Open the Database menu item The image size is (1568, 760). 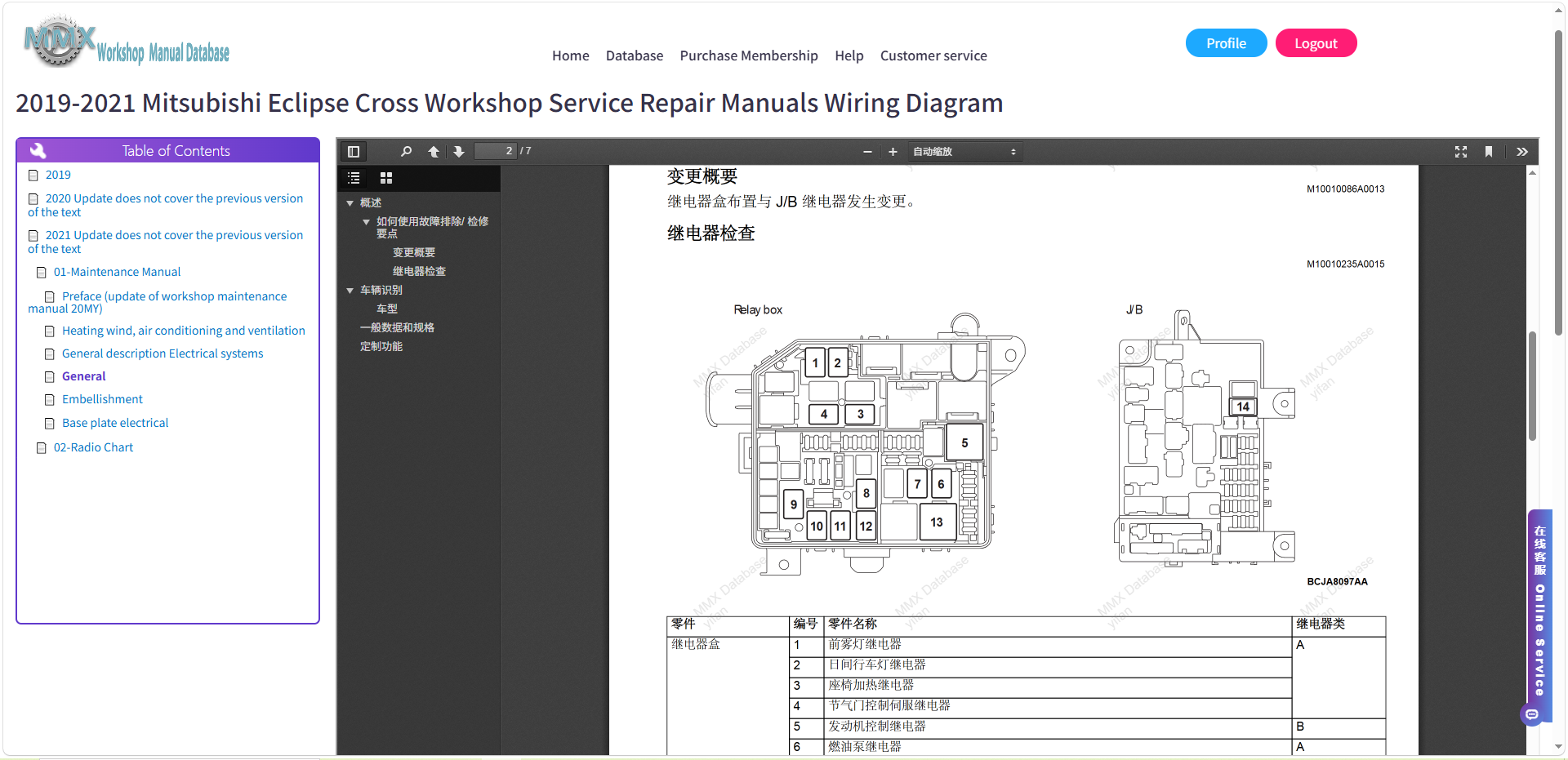point(635,56)
